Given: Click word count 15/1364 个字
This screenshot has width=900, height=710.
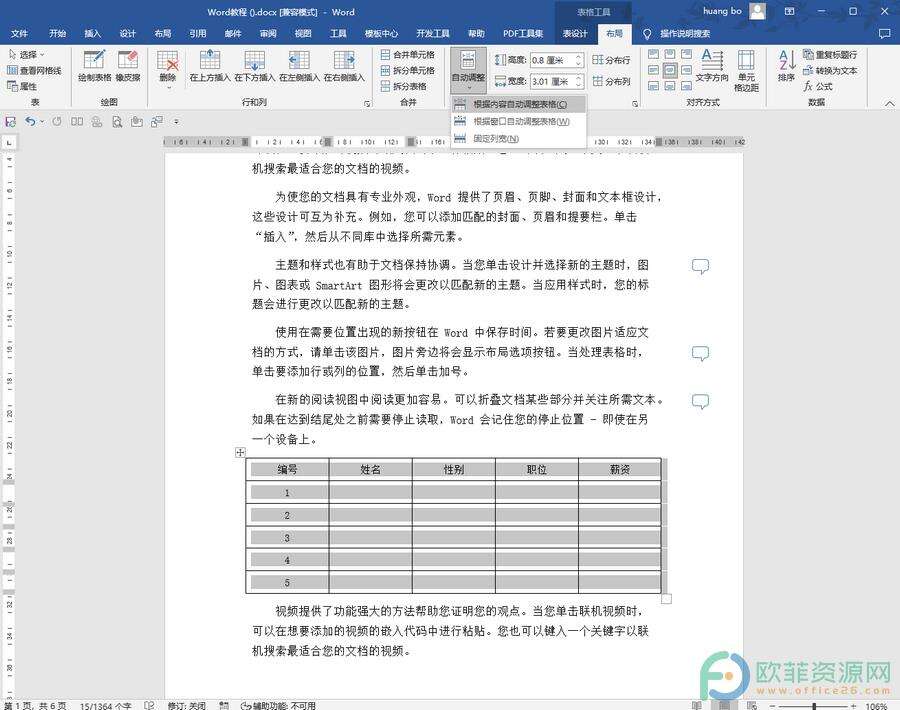Looking at the screenshot, I should click(106, 705).
